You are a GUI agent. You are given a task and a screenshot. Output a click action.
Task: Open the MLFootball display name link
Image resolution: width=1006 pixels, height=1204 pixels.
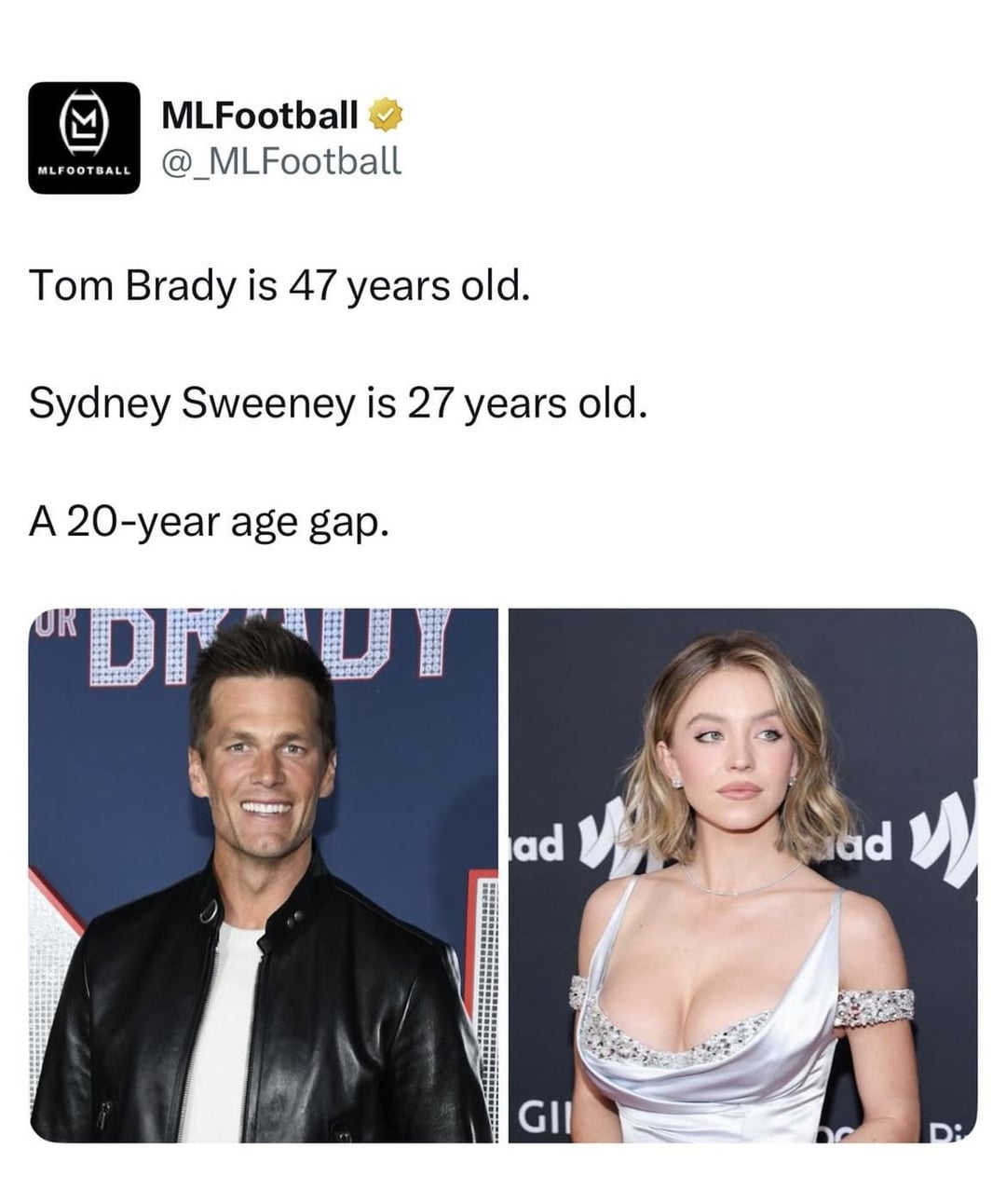(259, 115)
